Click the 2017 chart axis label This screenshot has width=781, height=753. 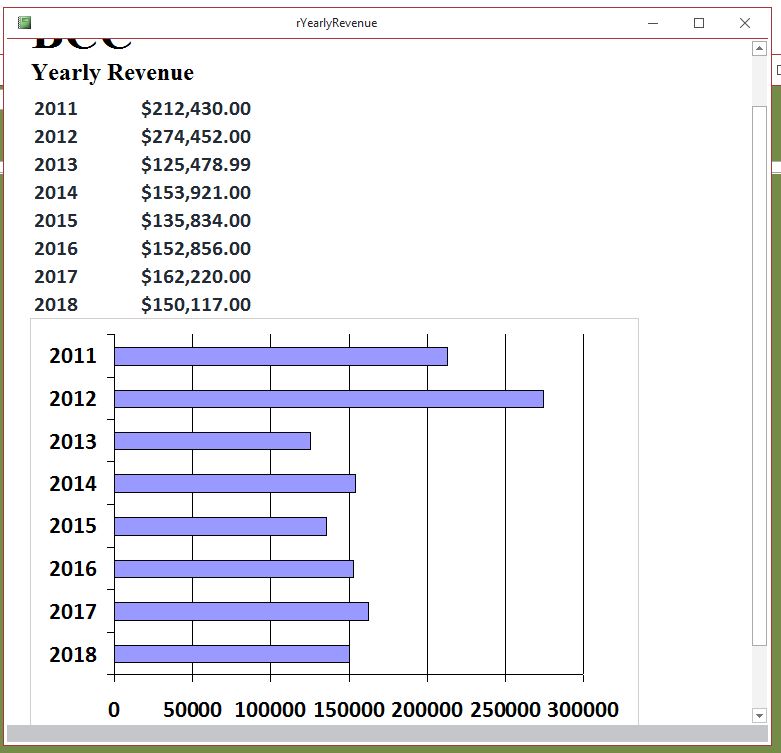point(73,612)
